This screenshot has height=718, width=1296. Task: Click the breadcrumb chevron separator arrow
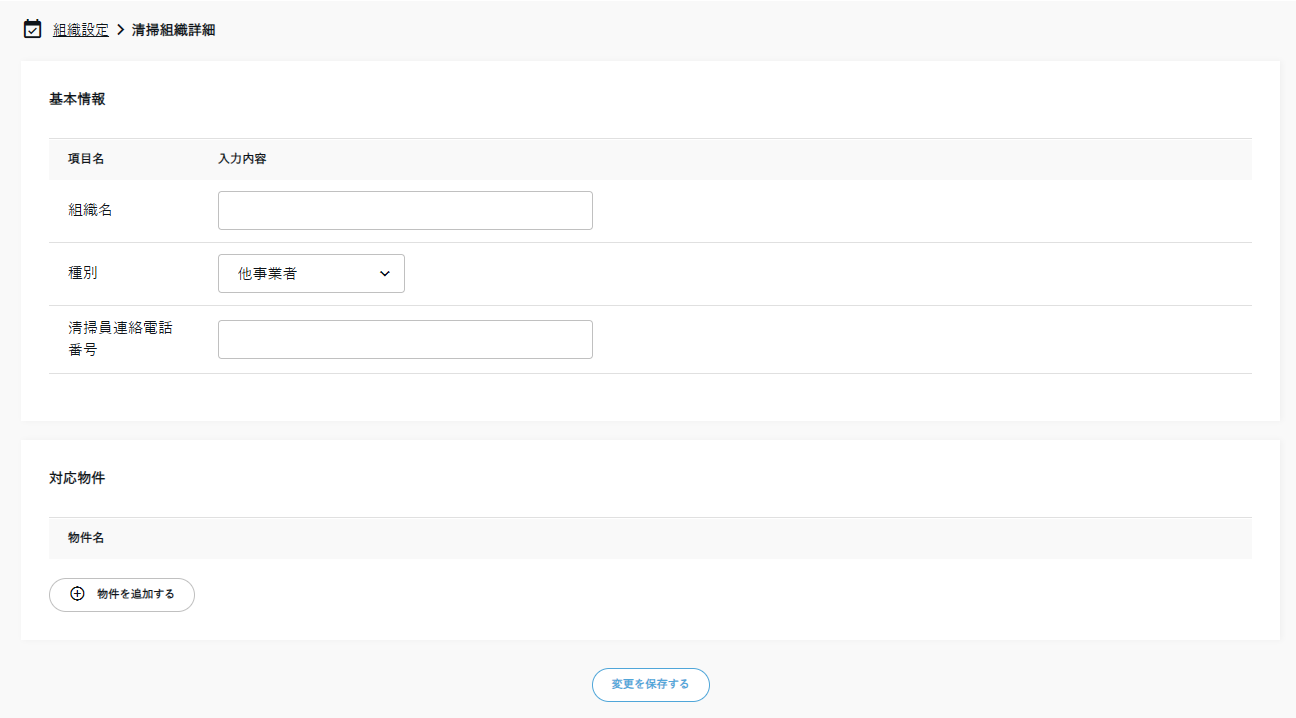coord(120,30)
